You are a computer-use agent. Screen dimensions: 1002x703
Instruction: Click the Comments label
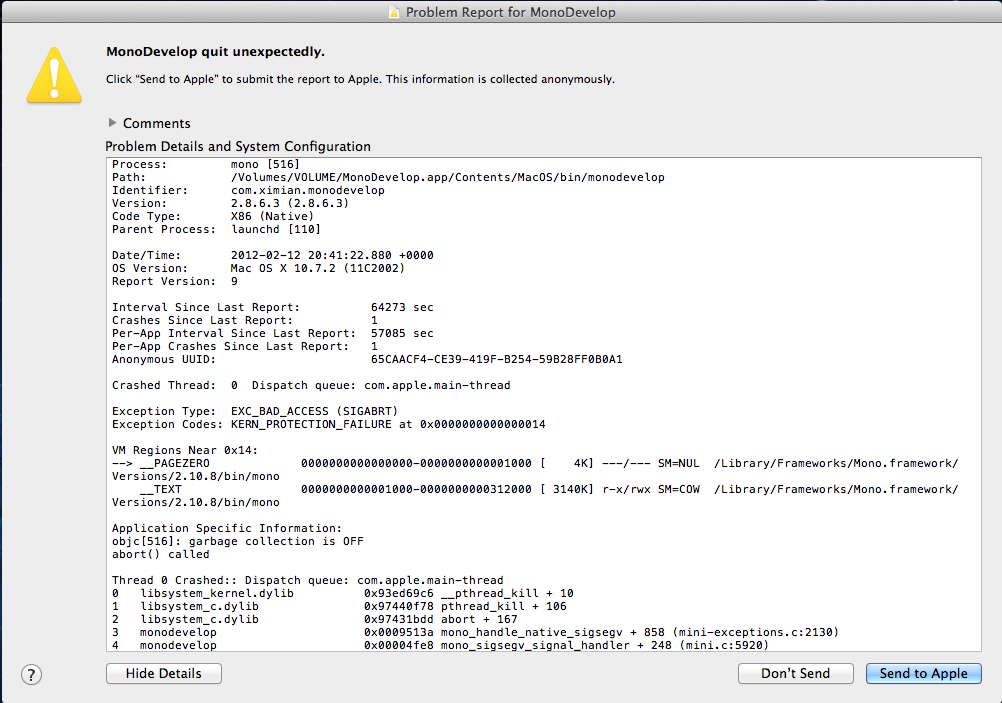tap(157, 123)
